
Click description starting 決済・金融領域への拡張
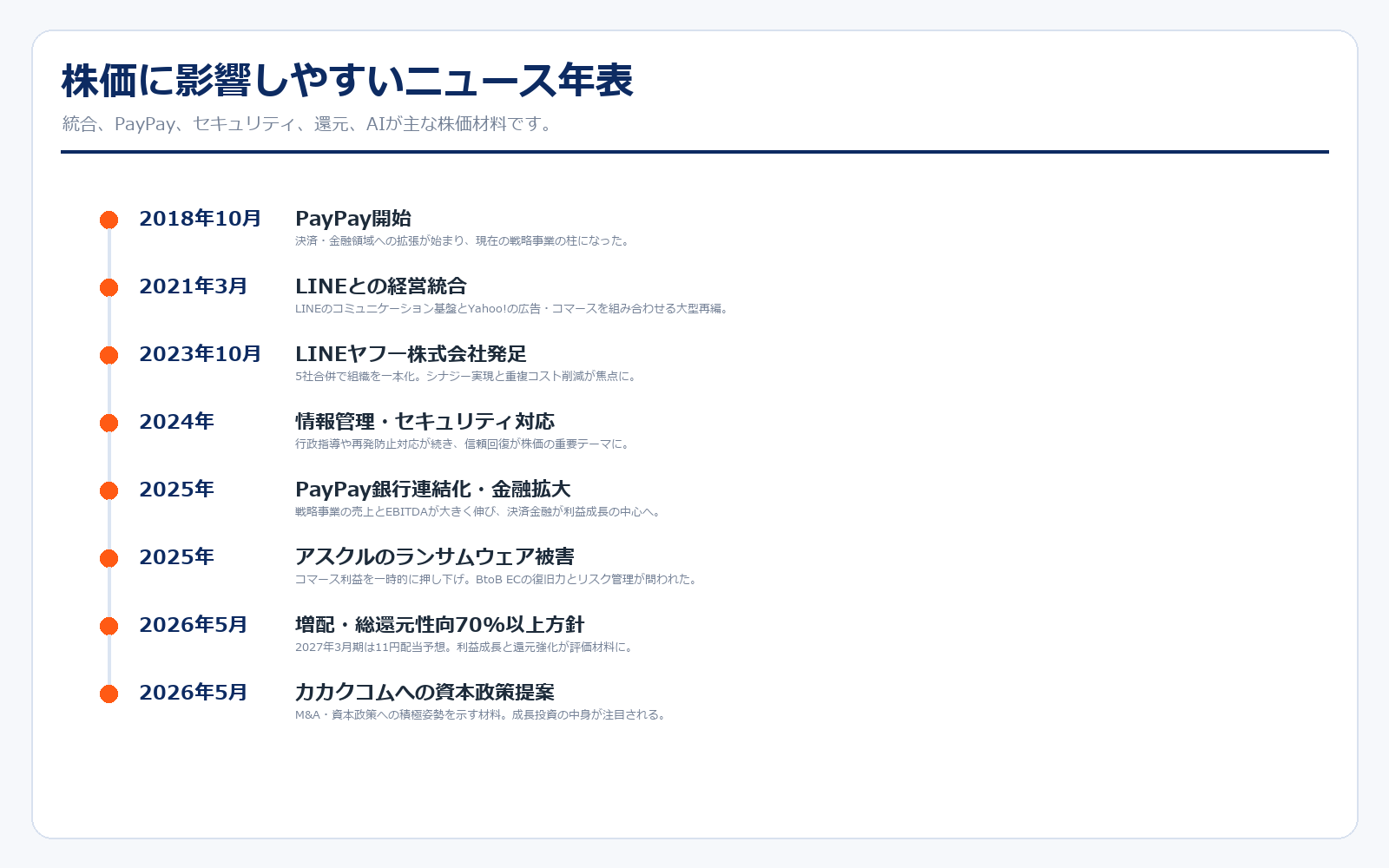pos(462,240)
